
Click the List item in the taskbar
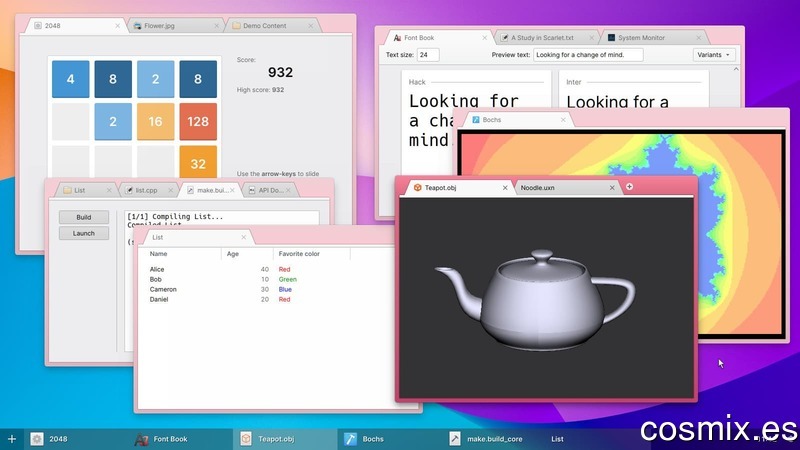pyautogui.click(x=557, y=439)
